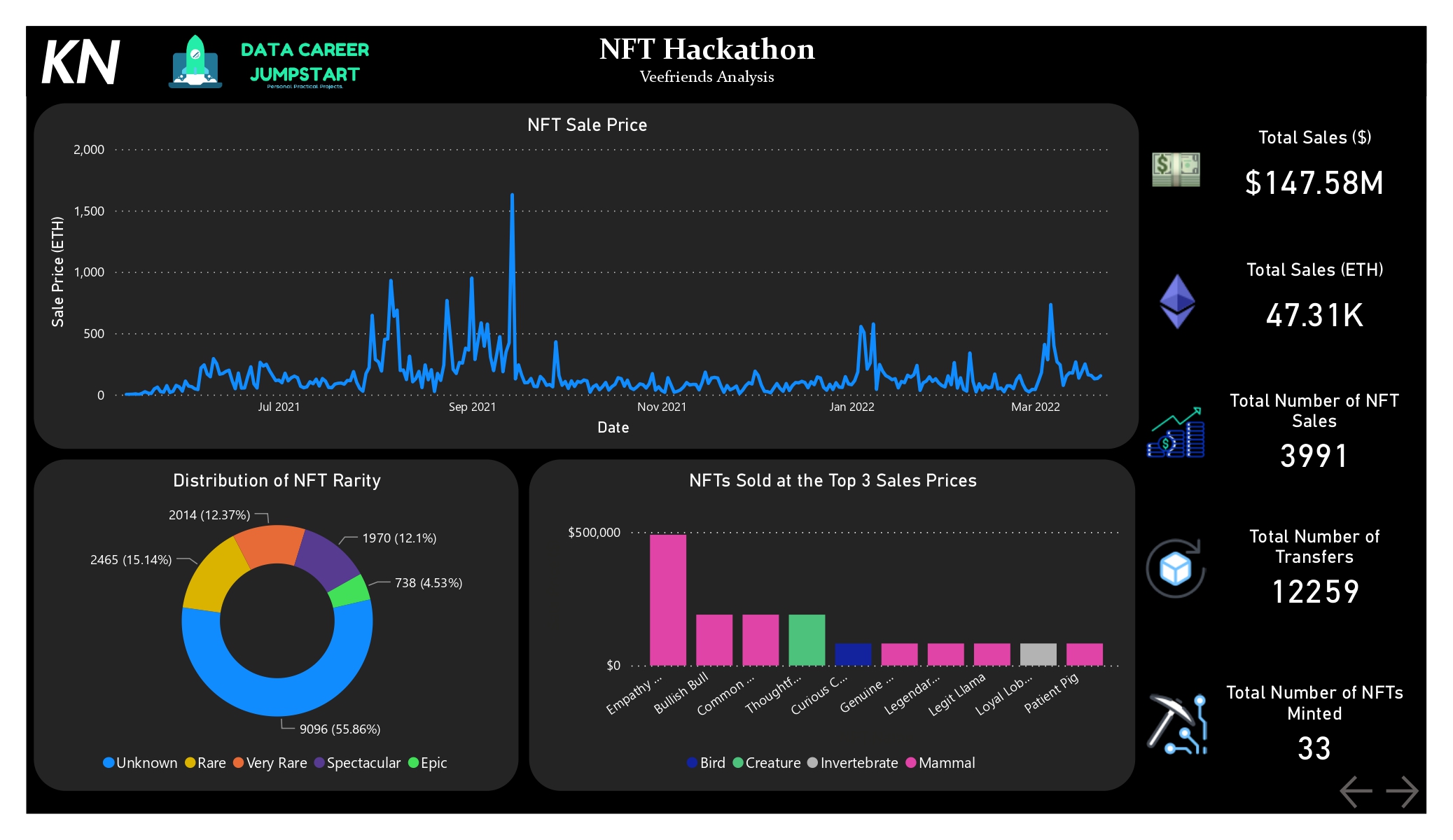The width and height of the screenshot is (1453, 840).
Task: Go to next page with right arrow
Action: pyautogui.click(x=1403, y=792)
